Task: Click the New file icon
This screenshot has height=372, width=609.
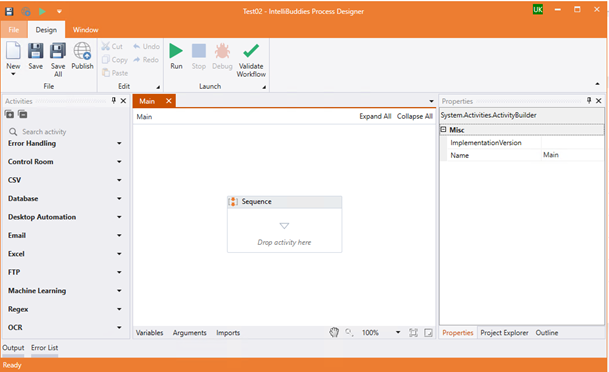Action: tap(13, 51)
